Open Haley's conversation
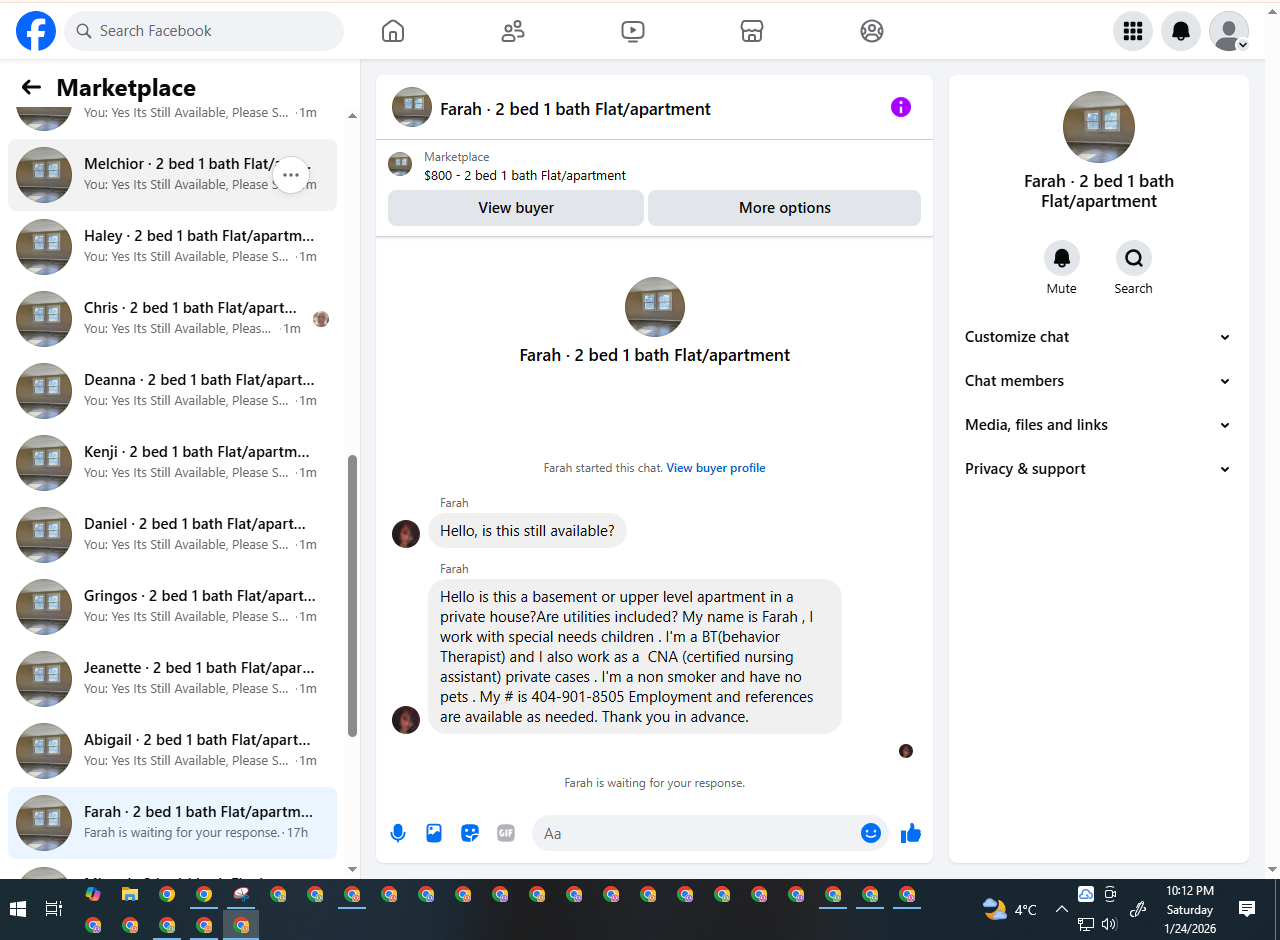The image size is (1280, 940). click(x=172, y=247)
